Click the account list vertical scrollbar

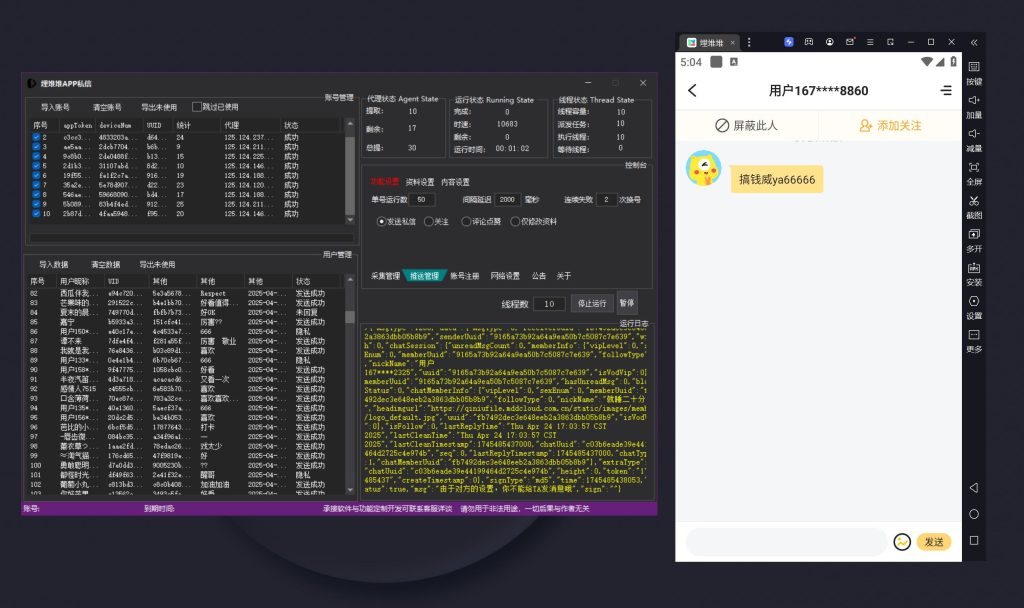[350, 170]
